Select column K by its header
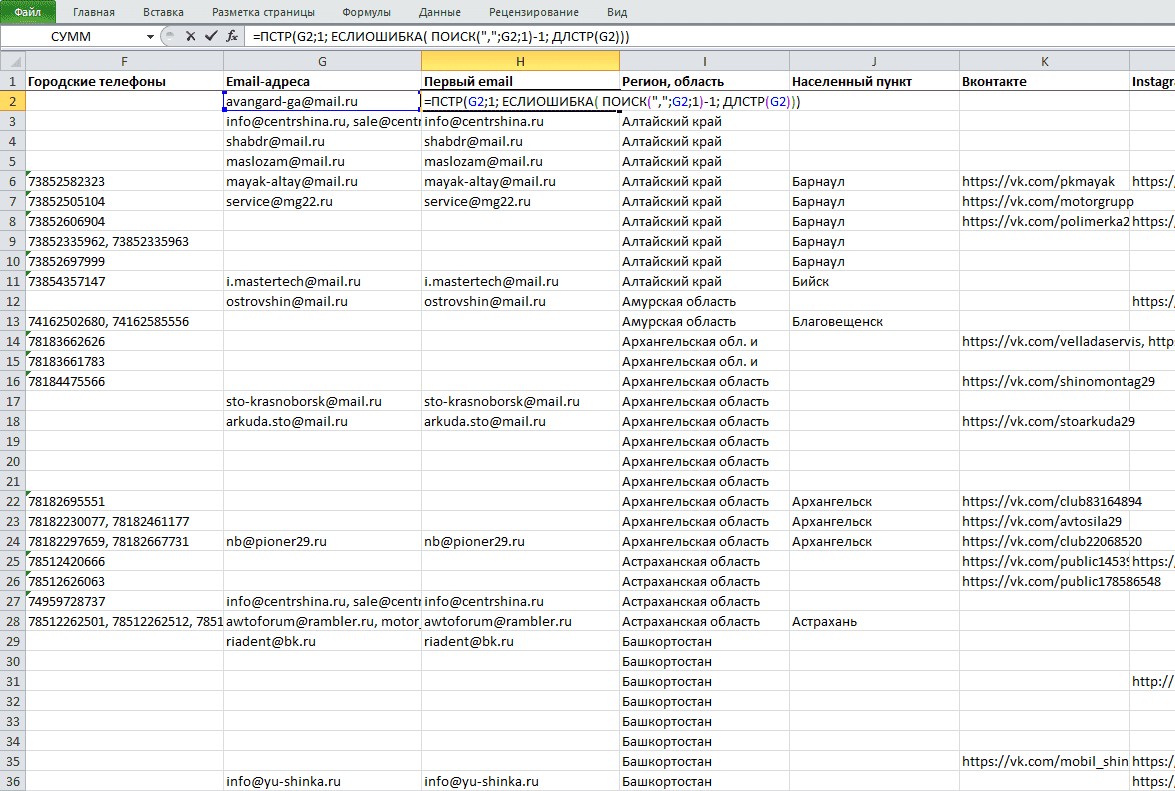1175x791 pixels. [x=1045, y=61]
